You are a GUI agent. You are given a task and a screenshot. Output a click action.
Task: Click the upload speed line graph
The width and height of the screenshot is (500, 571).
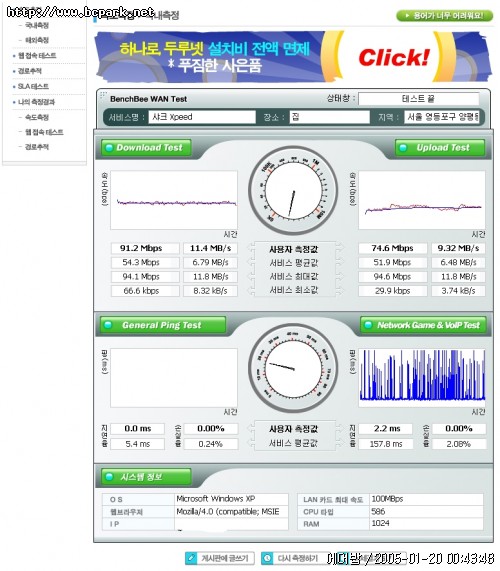(422, 200)
